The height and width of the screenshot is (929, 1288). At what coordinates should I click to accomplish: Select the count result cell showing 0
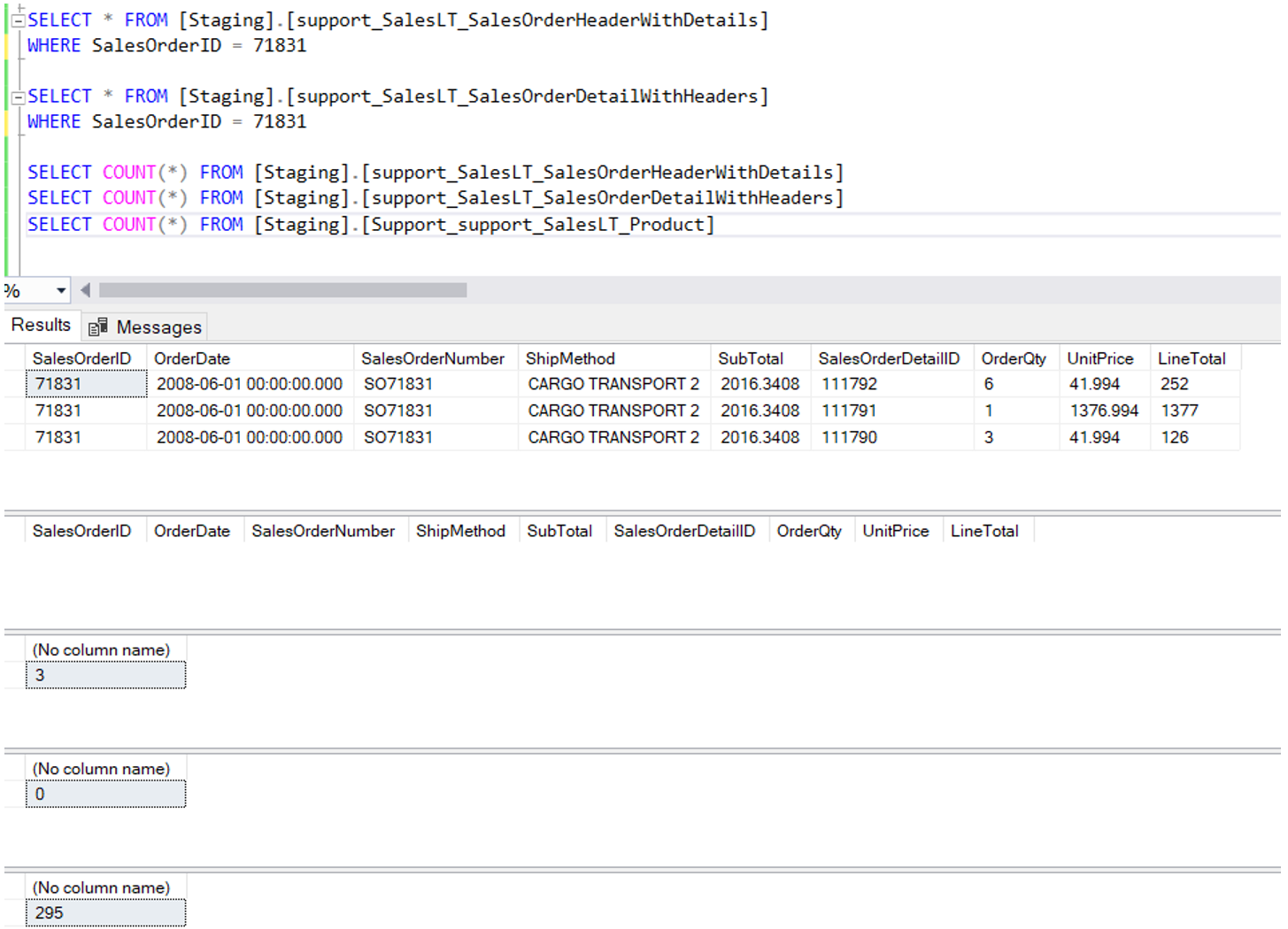click(105, 795)
